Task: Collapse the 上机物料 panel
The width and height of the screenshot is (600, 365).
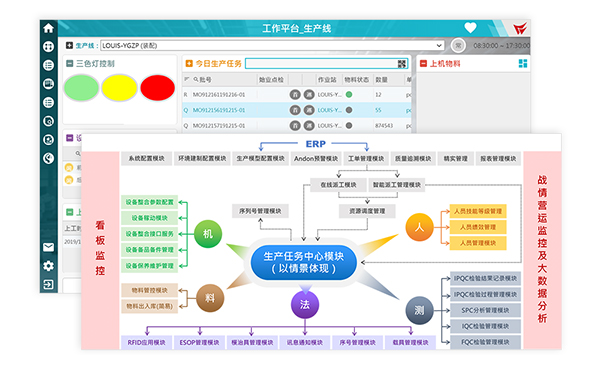Action: click(423, 64)
